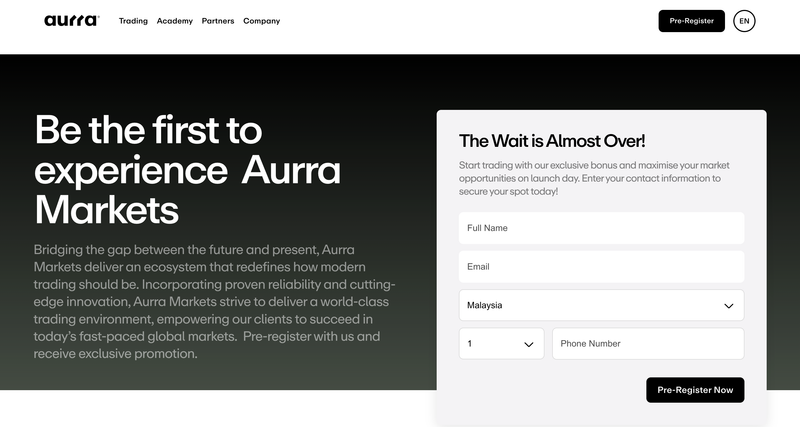The height and width of the screenshot is (427, 800).
Task: Open the Trading menu
Action: pyautogui.click(x=133, y=21)
